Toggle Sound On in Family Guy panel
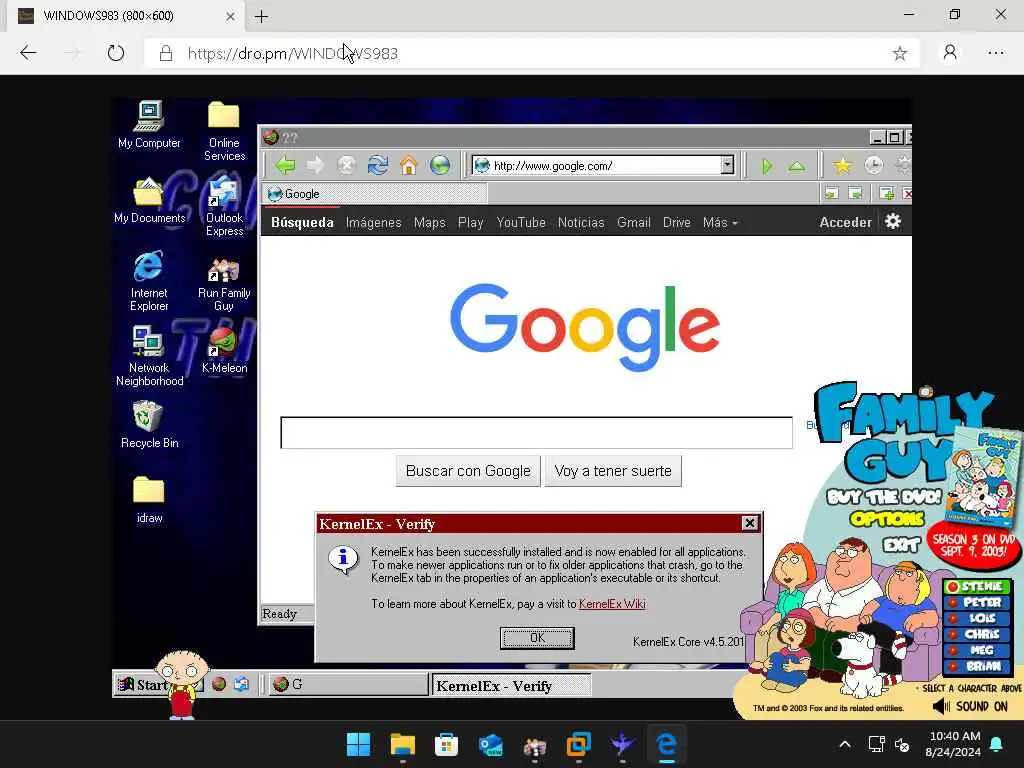This screenshot has width=1024, height=768. tap(970, 707)
